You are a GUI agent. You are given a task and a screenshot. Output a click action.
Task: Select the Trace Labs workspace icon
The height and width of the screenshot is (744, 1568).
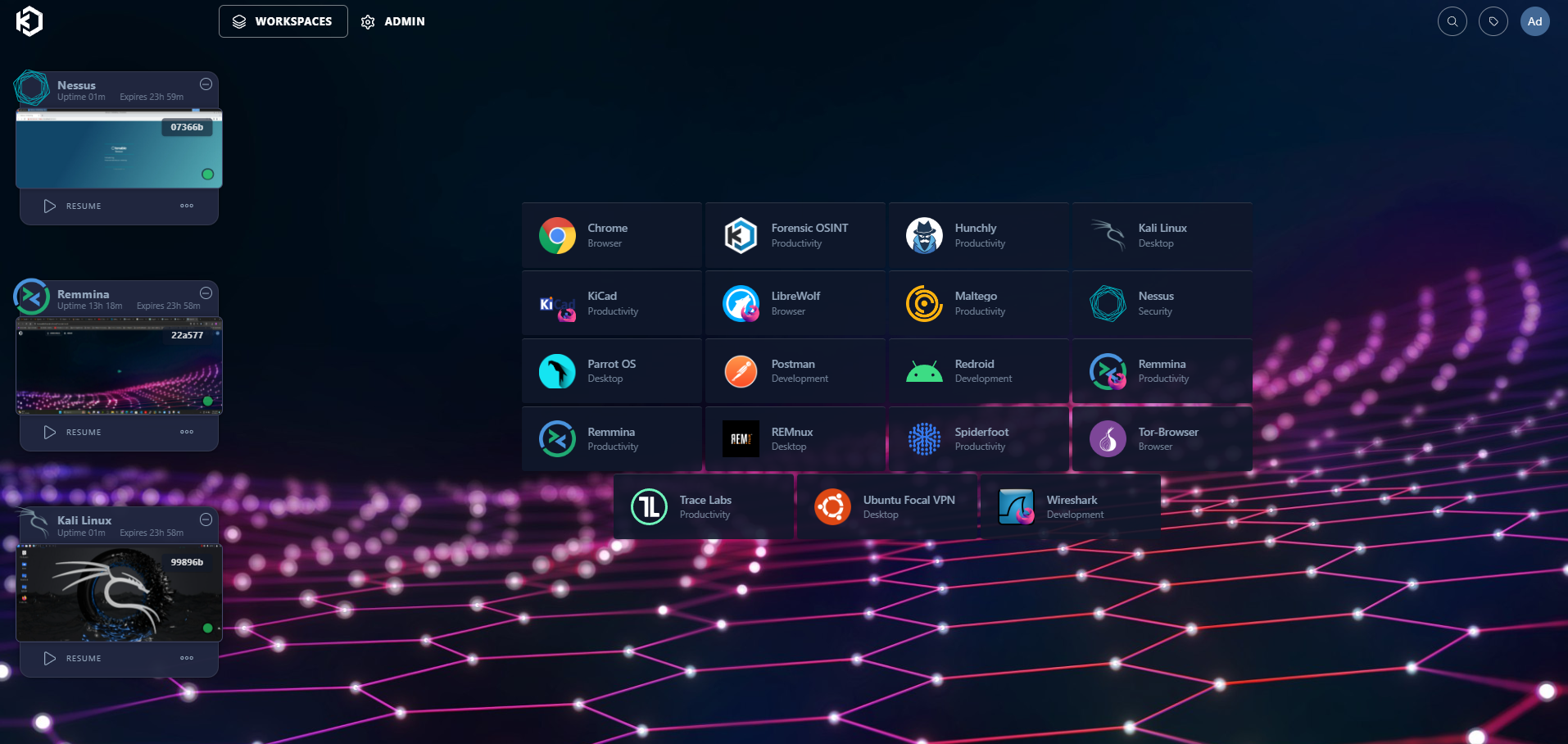click(649, 506)
